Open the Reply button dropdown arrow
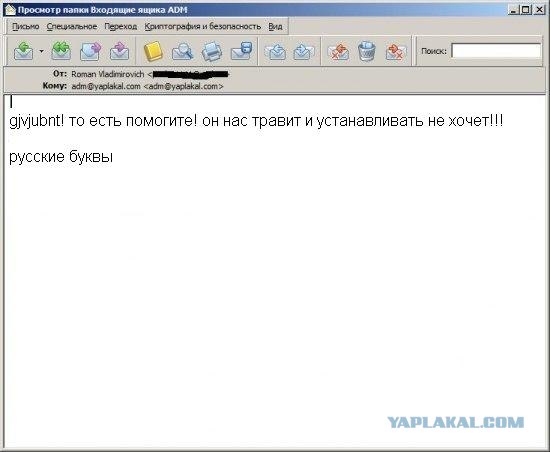 pyautogui.click(x=41, y=51)
